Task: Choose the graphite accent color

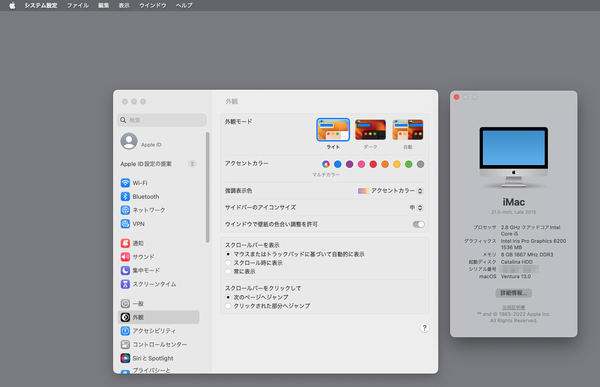Action: pos(420,164)
